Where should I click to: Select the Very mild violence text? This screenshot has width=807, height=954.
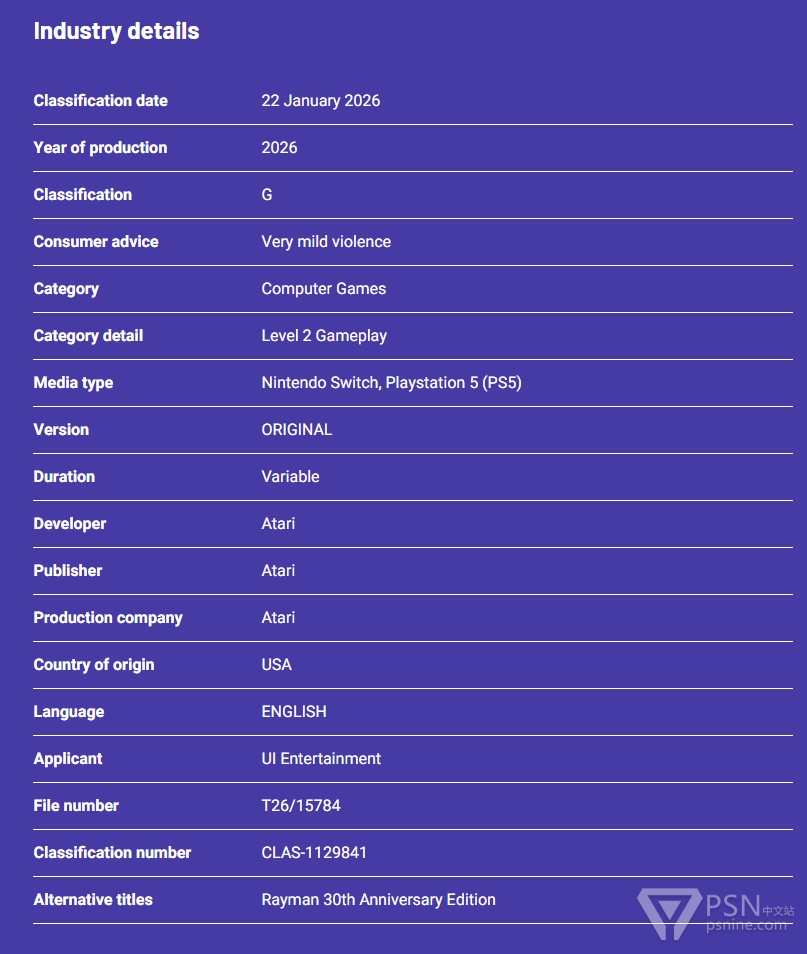pos(326,242)
